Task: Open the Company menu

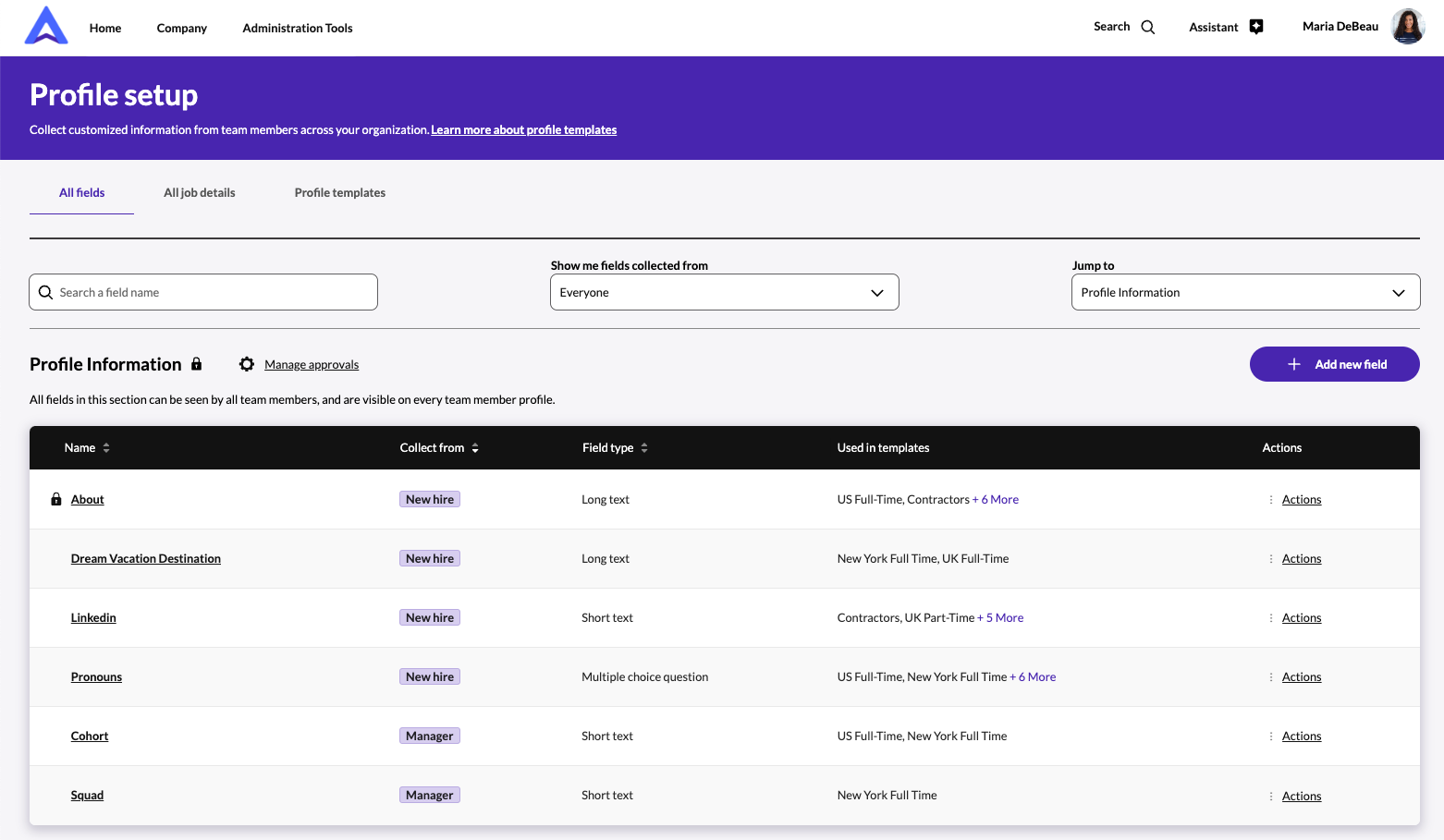Action: (x=182, y=28)
